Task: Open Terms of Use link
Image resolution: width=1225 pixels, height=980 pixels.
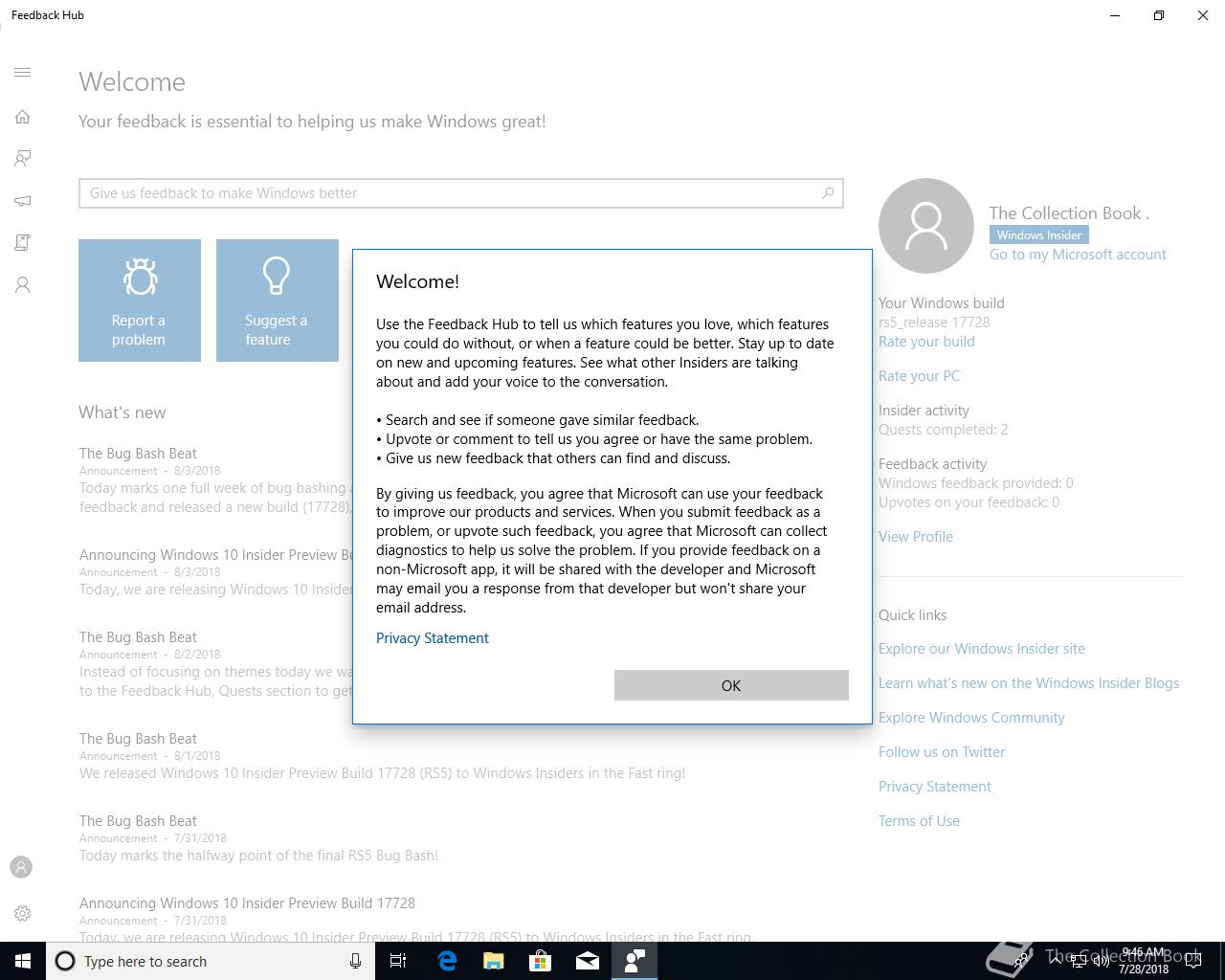Action: [919, 821]
